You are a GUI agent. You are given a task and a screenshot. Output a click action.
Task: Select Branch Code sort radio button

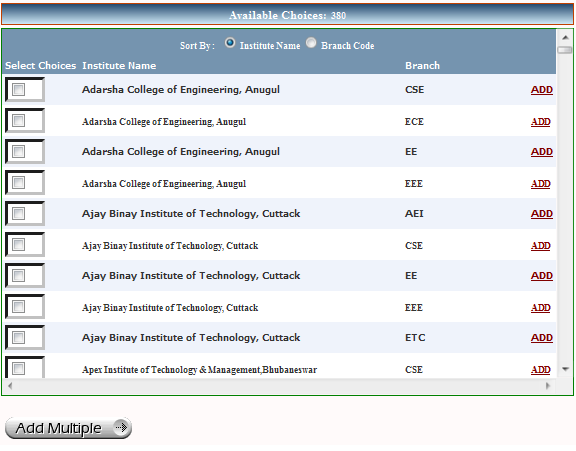pos(311,43)
